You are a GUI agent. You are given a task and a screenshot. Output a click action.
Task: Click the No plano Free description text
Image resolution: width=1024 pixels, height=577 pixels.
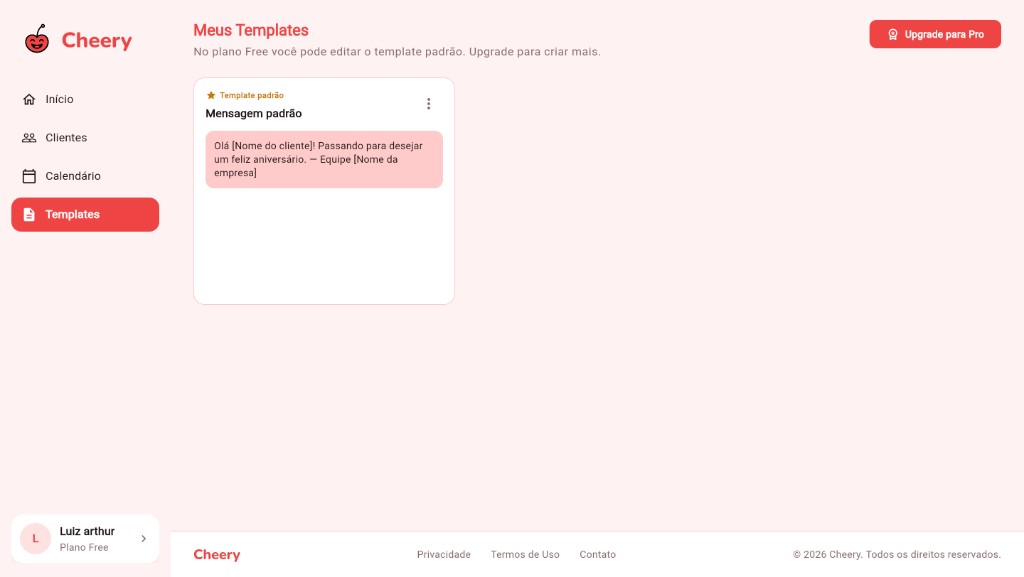pos(396,52)
